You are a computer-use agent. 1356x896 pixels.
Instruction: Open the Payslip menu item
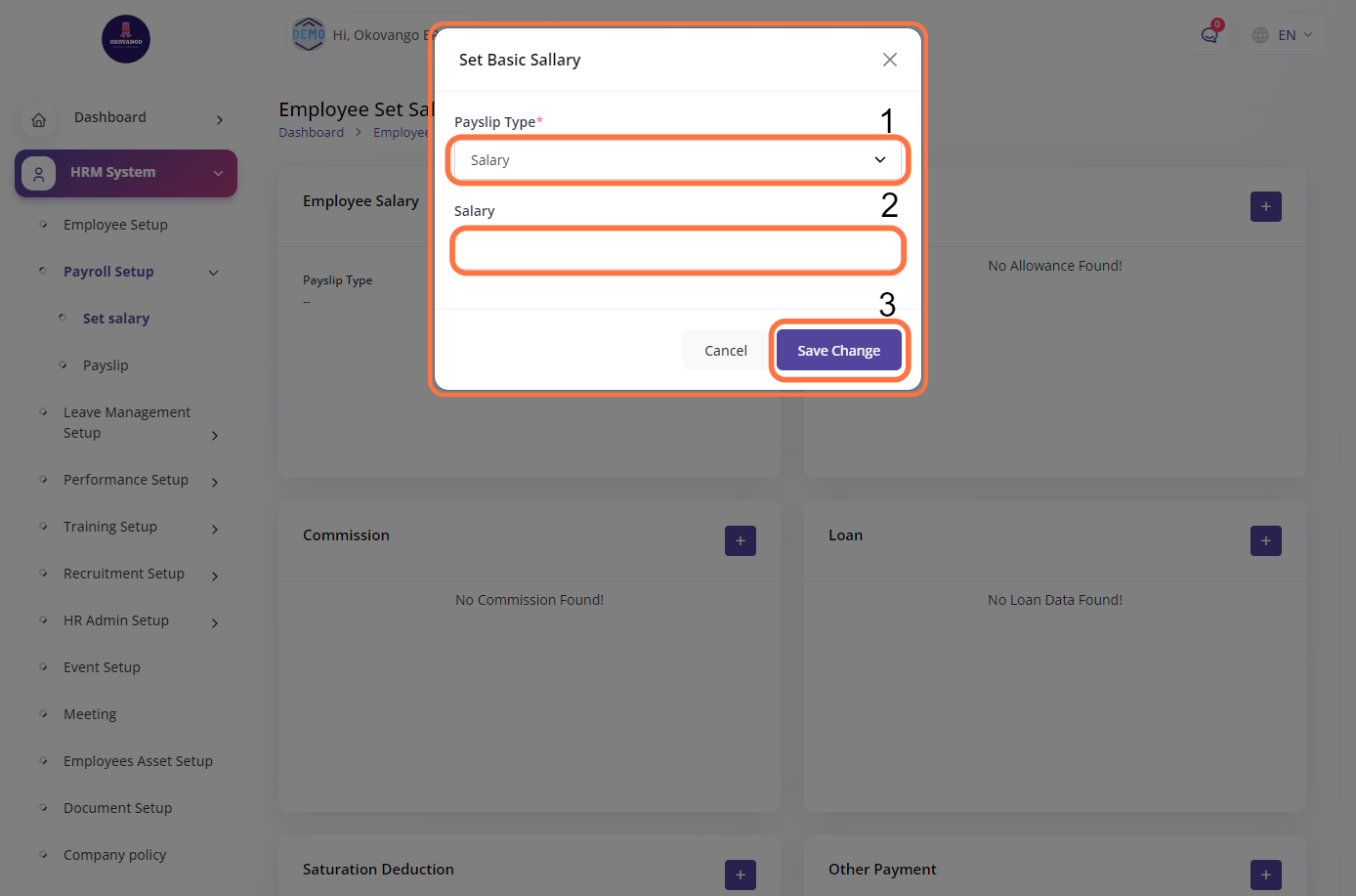[x=106, y=365]
